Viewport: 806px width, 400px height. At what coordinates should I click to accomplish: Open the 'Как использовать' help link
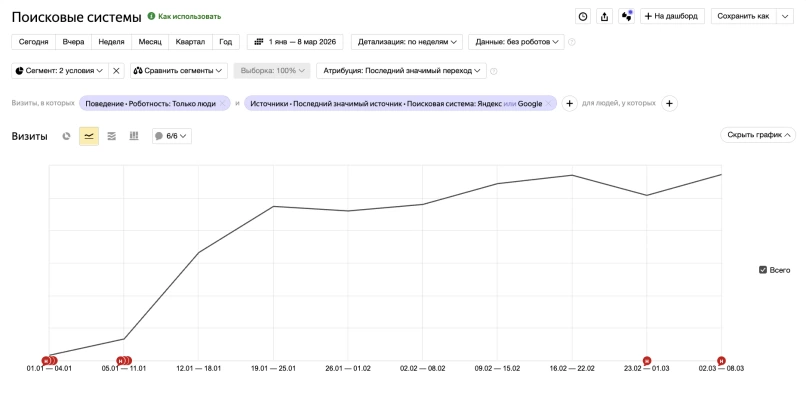point(184,17)
